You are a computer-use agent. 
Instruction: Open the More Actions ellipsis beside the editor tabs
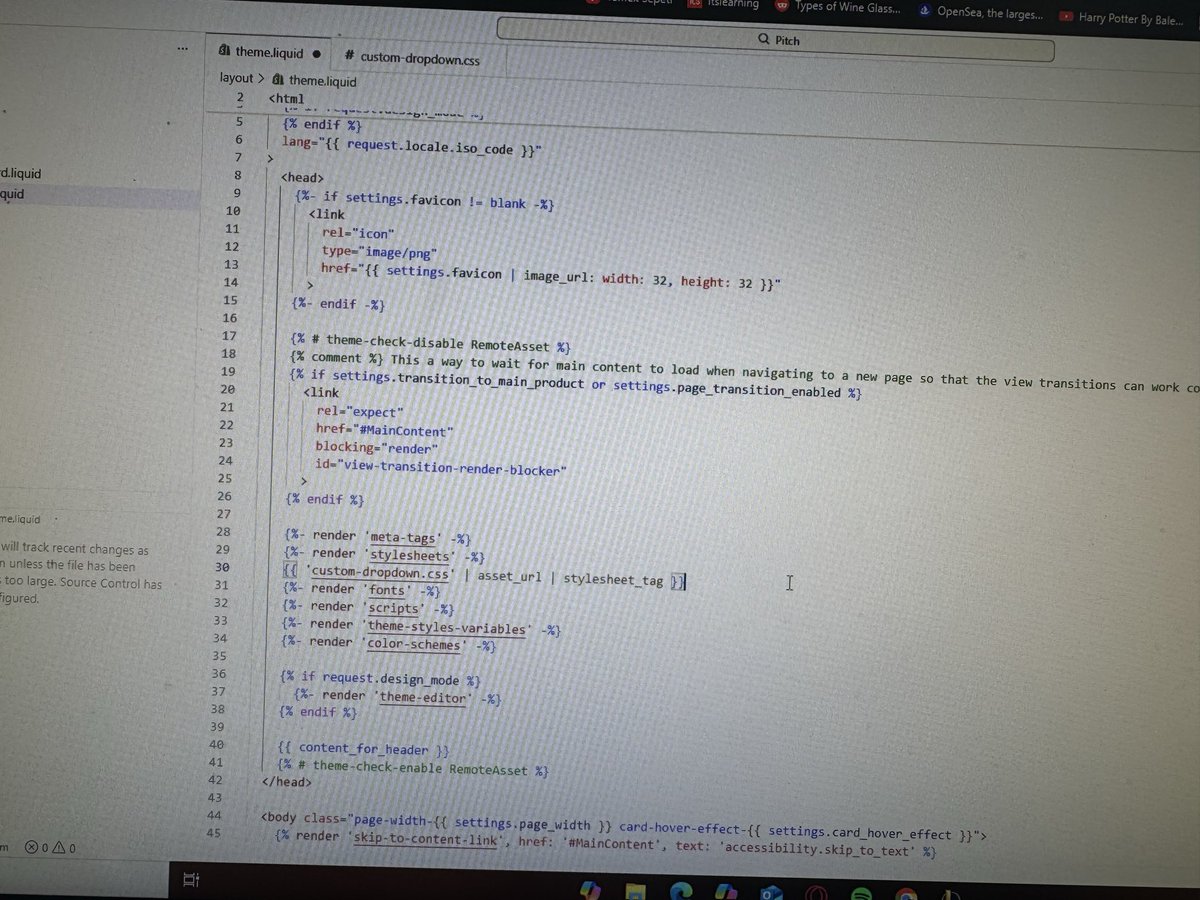pos(181,47)
